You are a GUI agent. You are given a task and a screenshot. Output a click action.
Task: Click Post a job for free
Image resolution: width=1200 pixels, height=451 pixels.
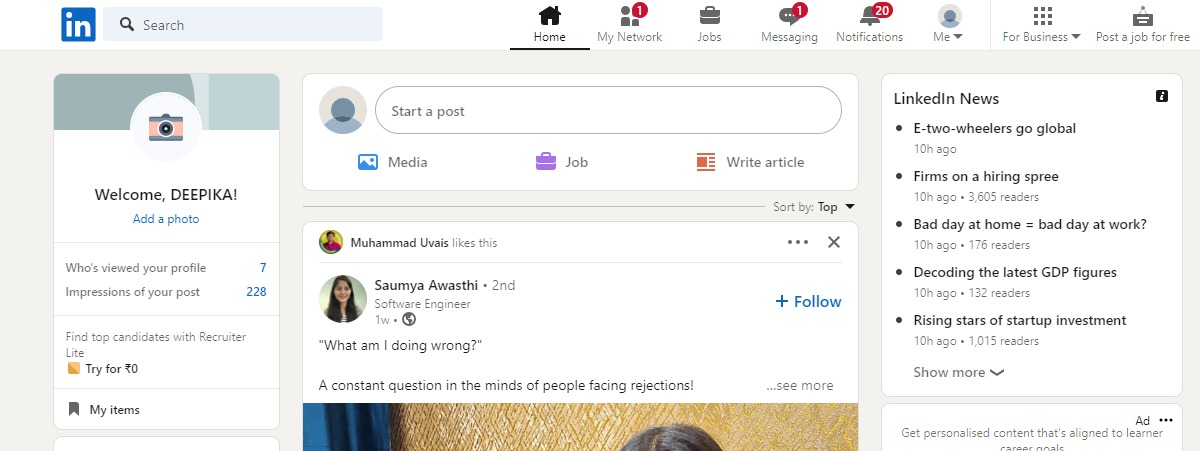(x=1143, y=25)
